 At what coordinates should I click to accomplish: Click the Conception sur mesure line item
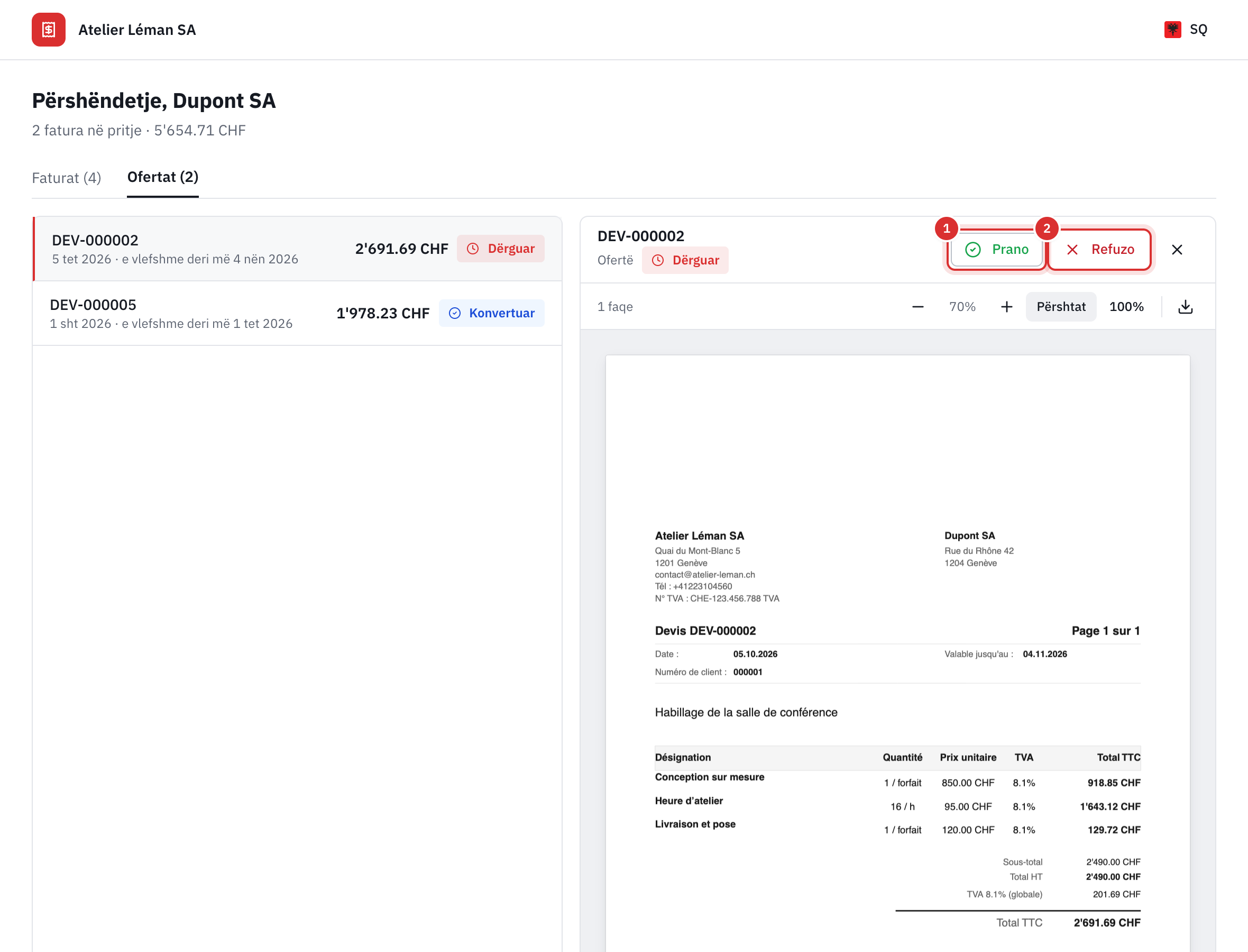tap(709, 777)
